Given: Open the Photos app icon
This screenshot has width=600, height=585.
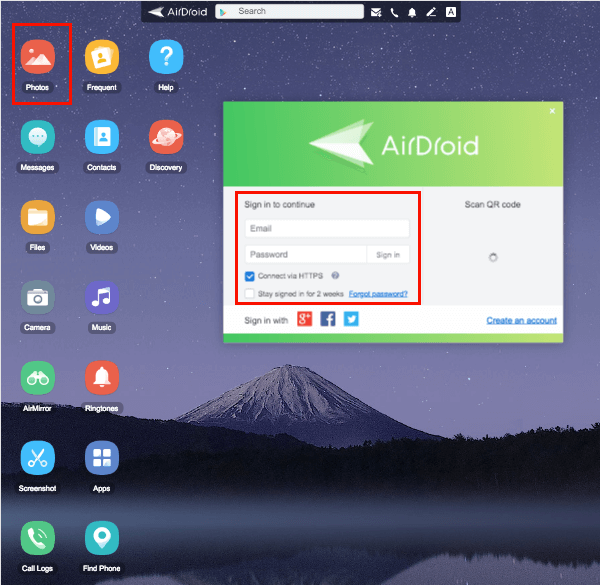Looking at the screenshot, I should point(38,57).
